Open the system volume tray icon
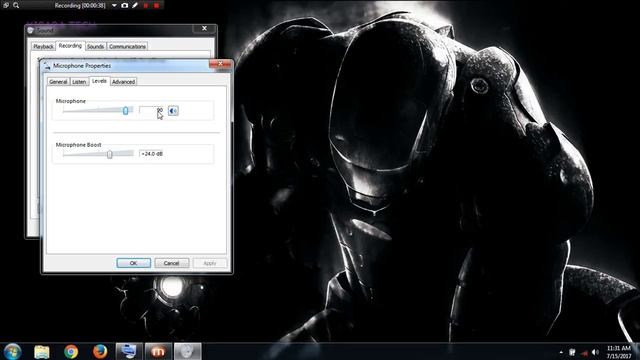 coord(596,352)
